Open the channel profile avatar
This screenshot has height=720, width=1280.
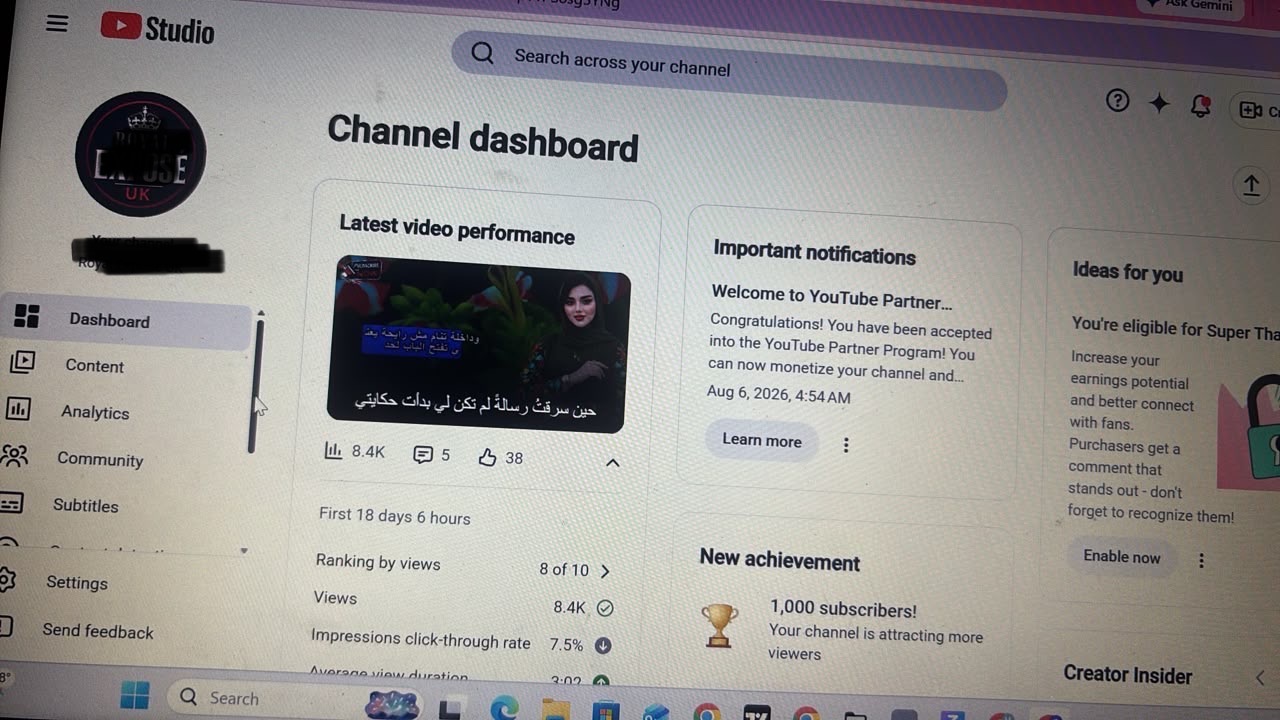click(140, 154)
